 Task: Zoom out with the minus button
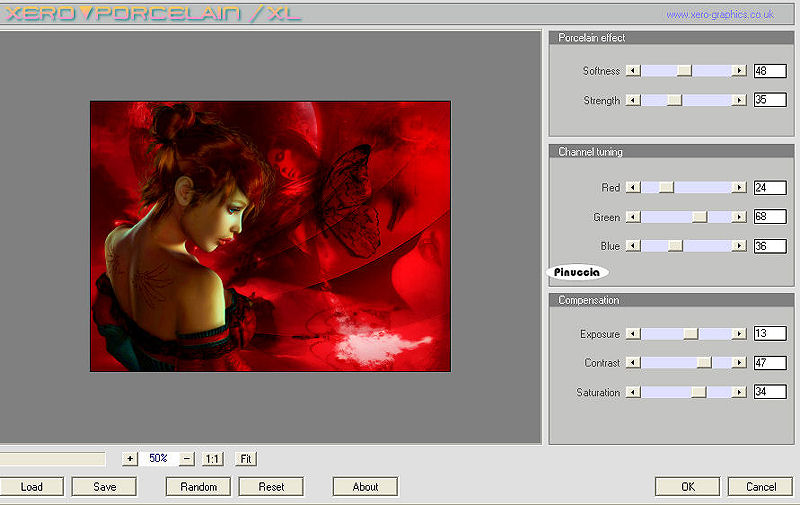pos(187,459)
